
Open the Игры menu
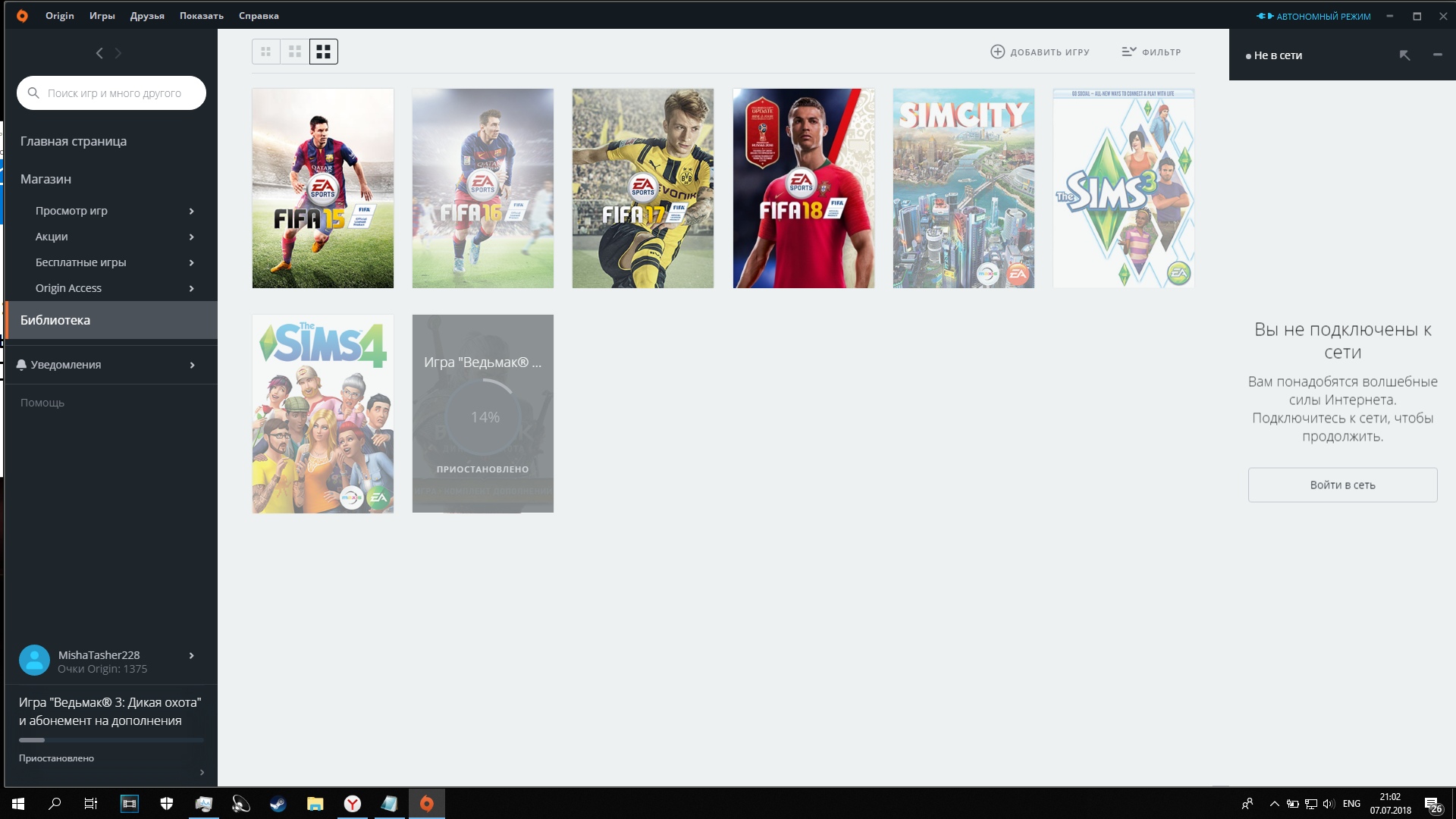click(x=102, y=15)
